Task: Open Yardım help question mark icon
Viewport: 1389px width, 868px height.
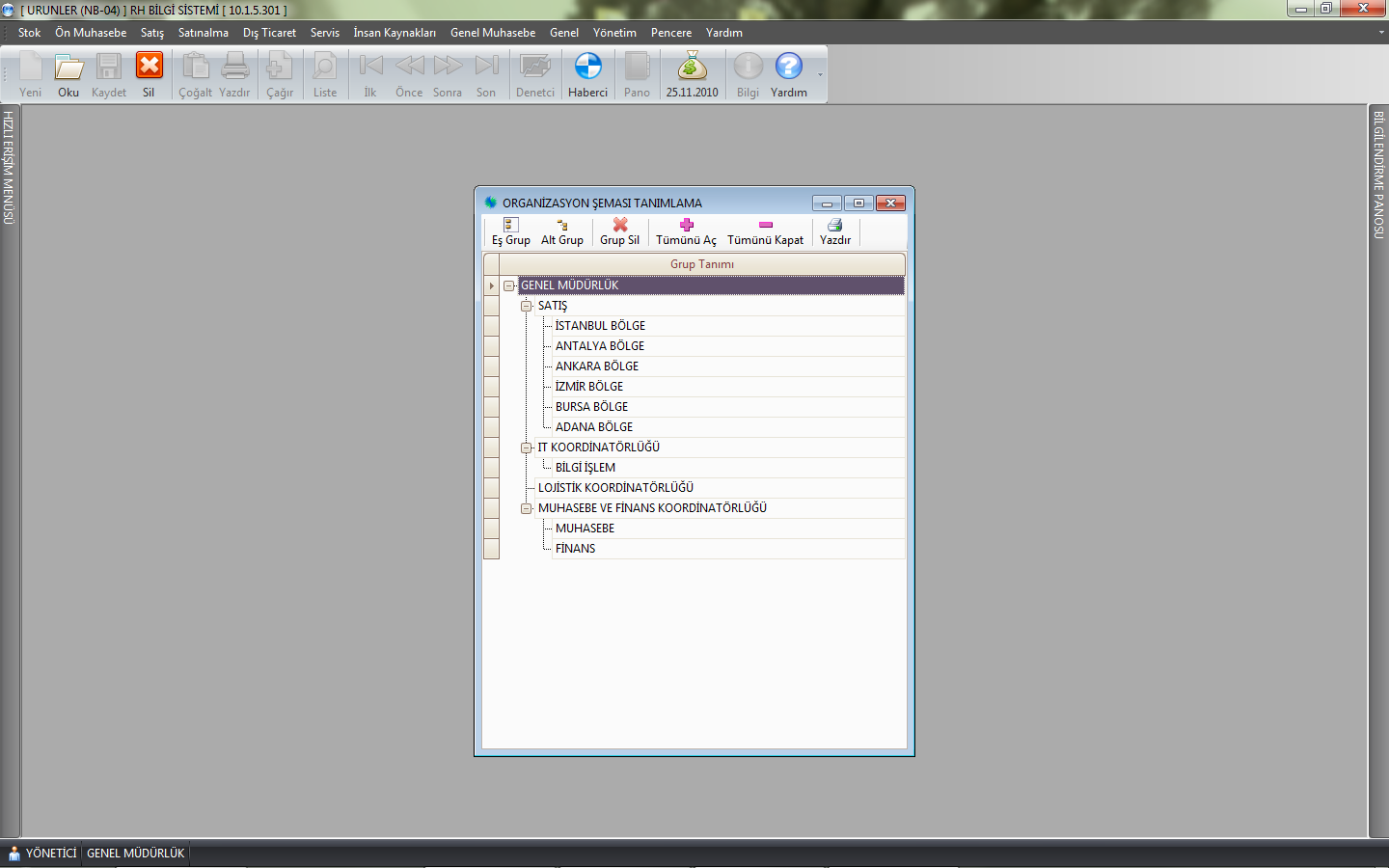Action: point(788,68)
